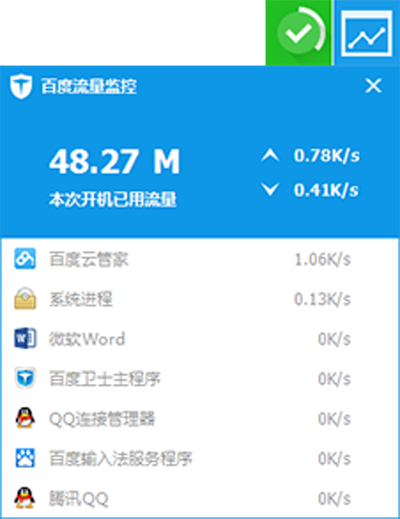Select the 系统进程 row label
Screen dimensions: 400x519
tap(81, 299)
